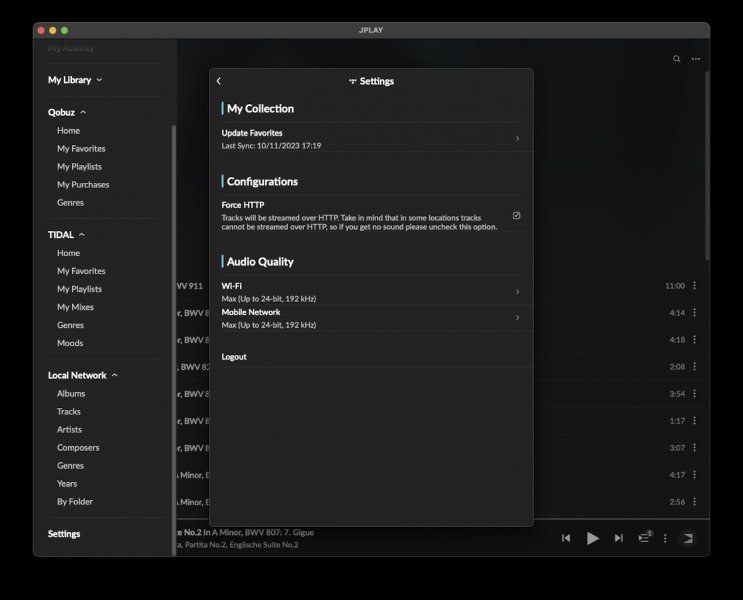The width and height of the screenshot is (743, 600).
Task: Open TIDAL My Favorites
Action: (81, 271)
